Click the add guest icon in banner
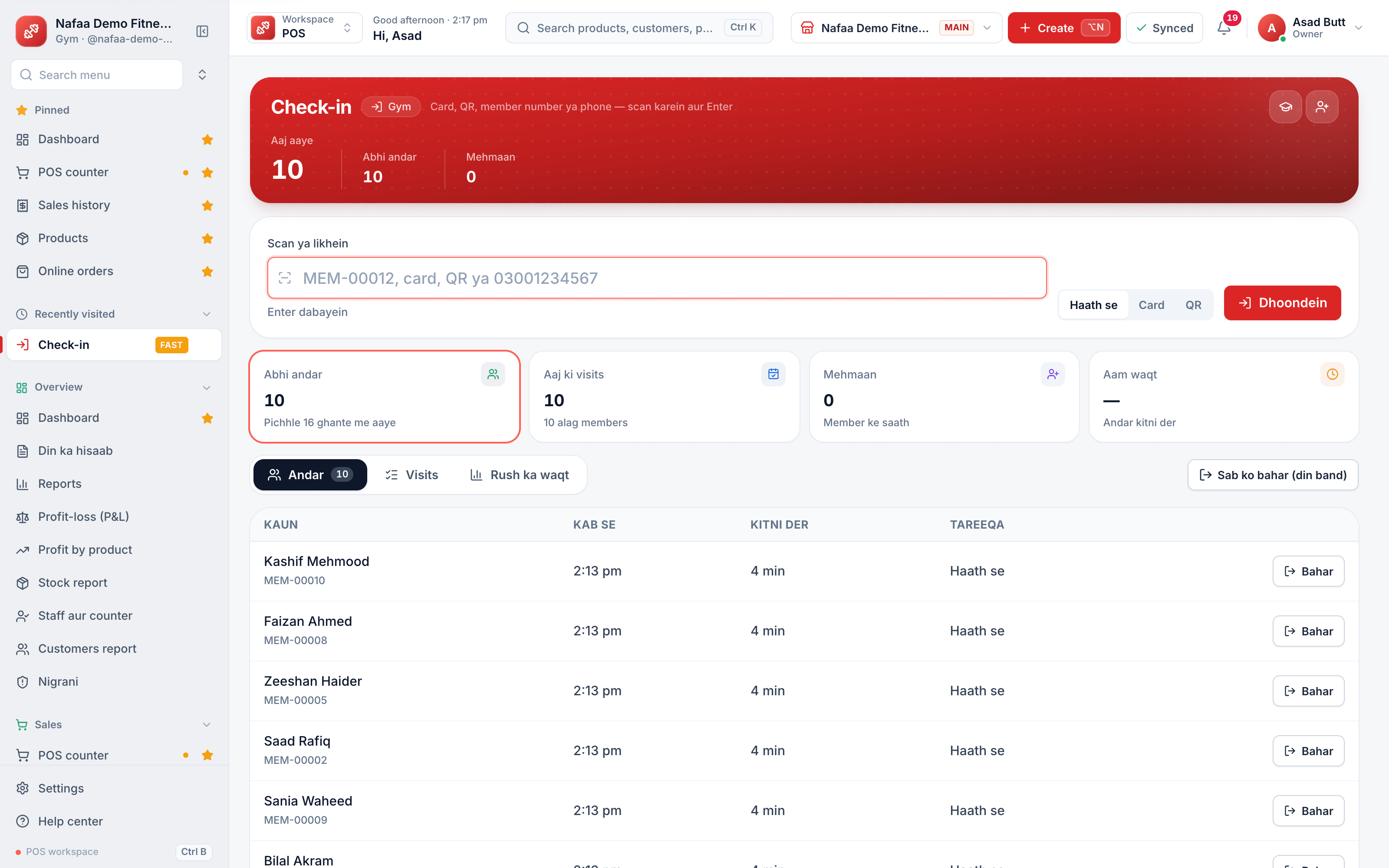 (x=1322, y=107)
